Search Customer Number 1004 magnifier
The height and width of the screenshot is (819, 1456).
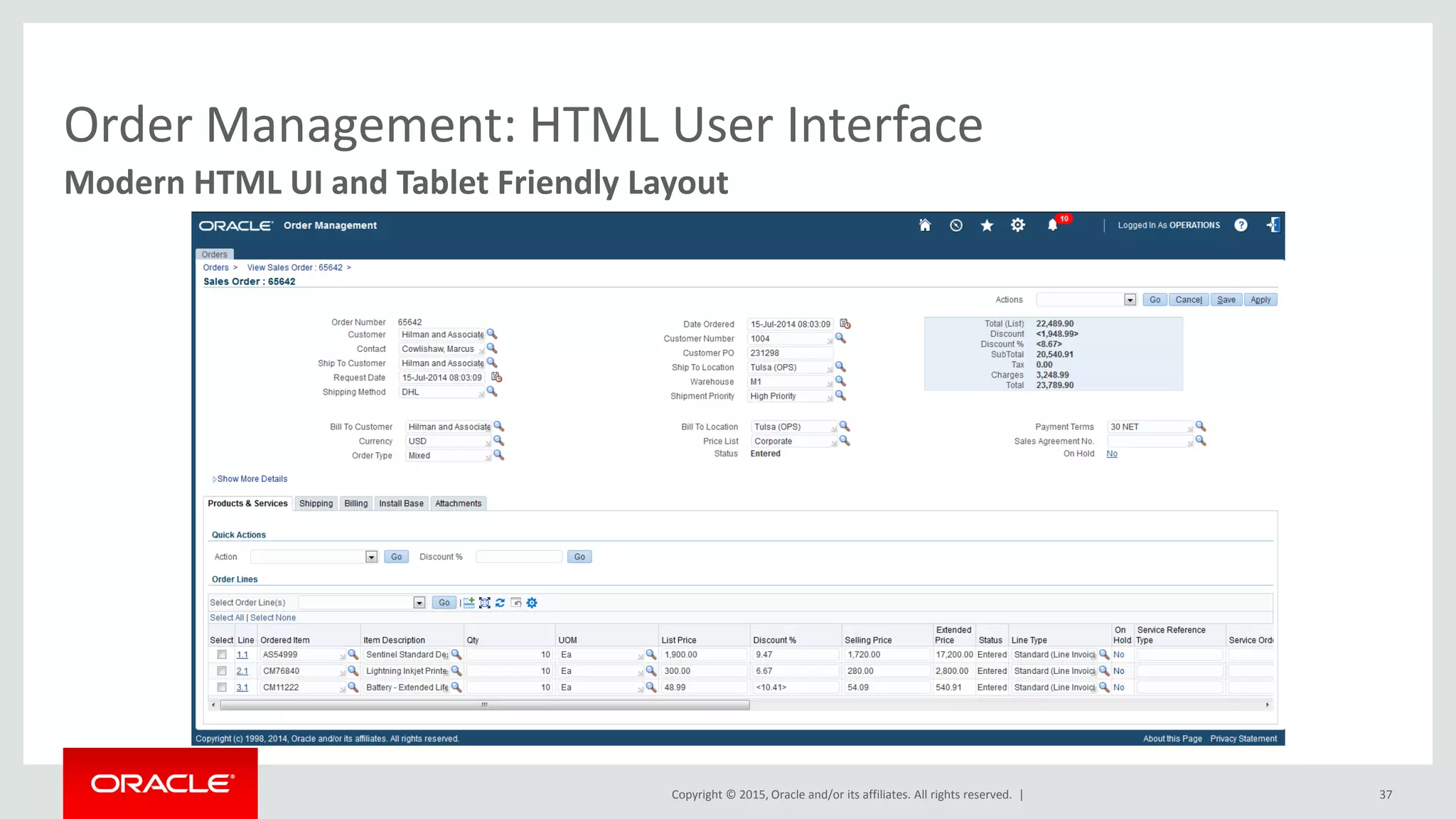tap(840, 338)
